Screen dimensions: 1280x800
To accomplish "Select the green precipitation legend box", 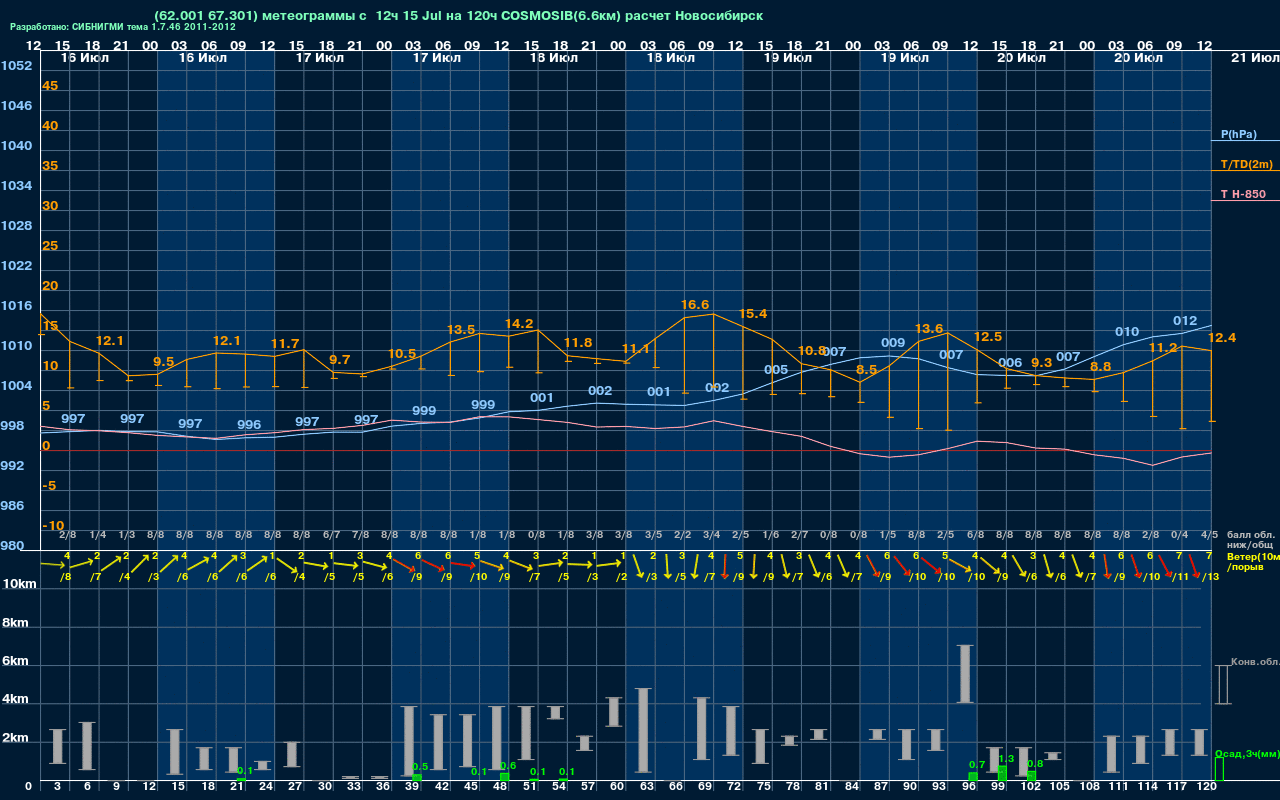I will click(x=1219, y=769).
